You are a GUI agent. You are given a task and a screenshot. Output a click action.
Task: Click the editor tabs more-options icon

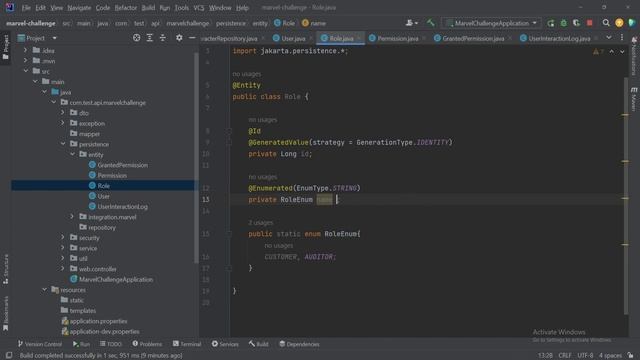click(x=622, y=38)
